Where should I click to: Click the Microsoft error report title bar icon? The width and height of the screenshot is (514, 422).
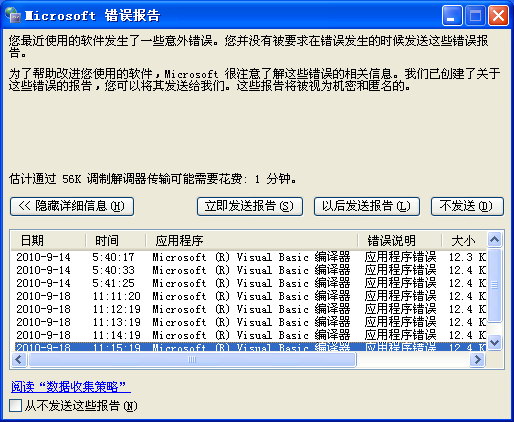pos(13,15)
